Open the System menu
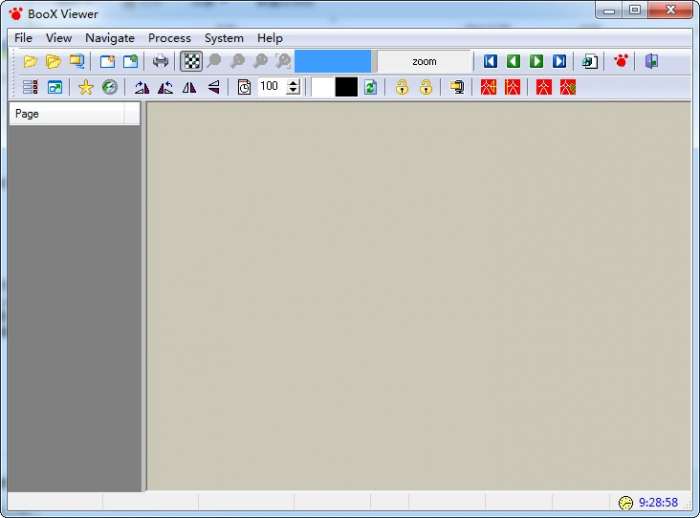This screenshot has width=700, height=518. (x=224, y=38)
